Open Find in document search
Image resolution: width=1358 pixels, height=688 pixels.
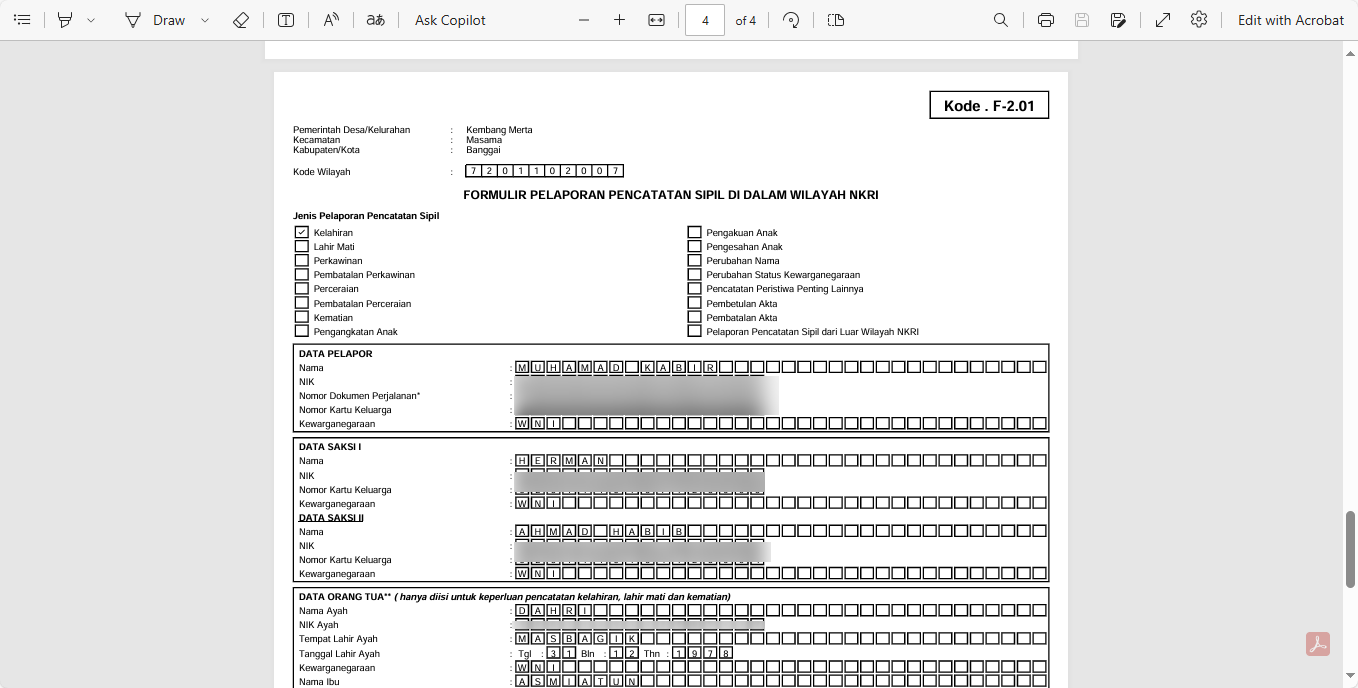1000,20
